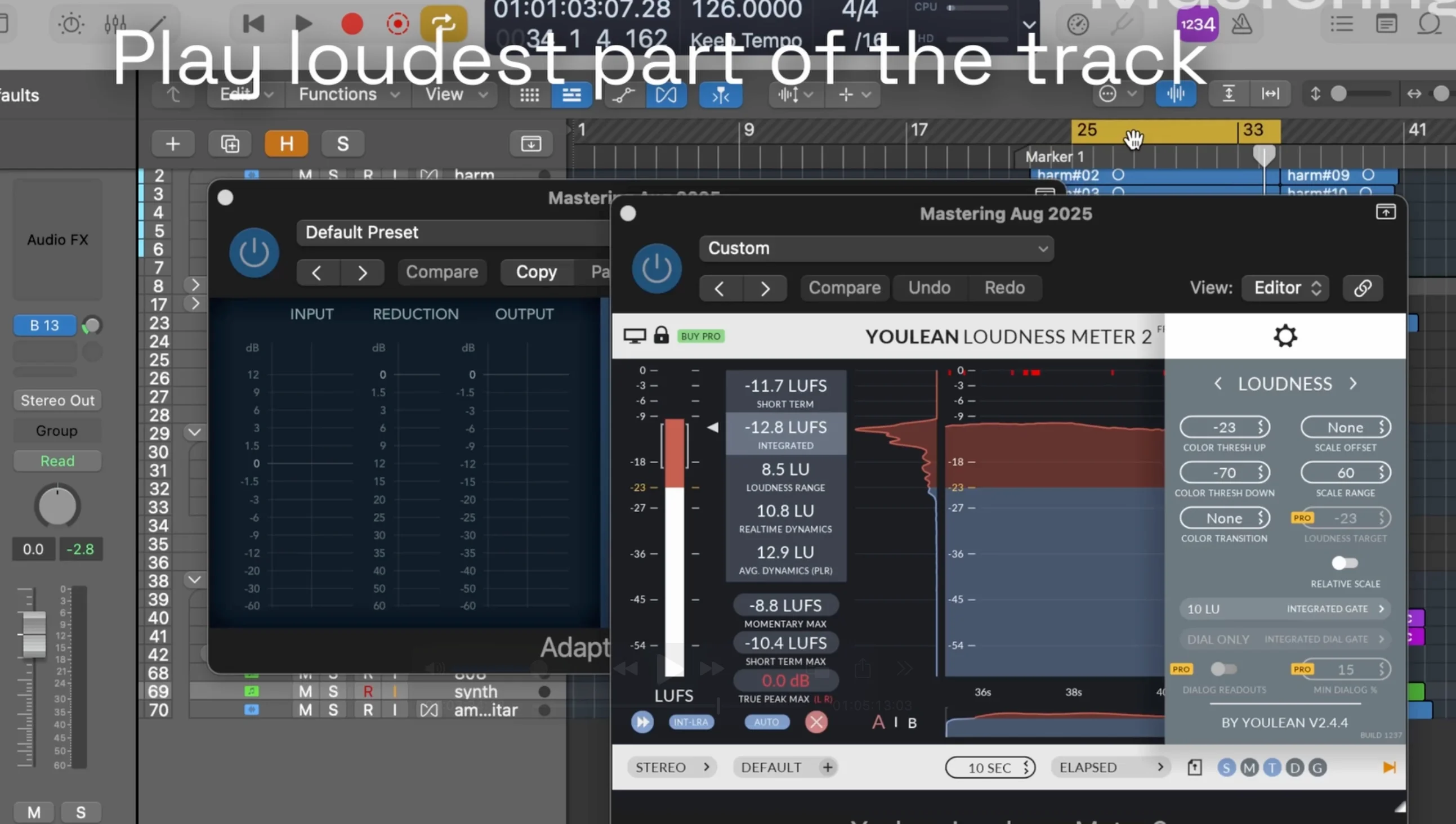Click the red record button

pyautogui.click(x=351, y=24)
